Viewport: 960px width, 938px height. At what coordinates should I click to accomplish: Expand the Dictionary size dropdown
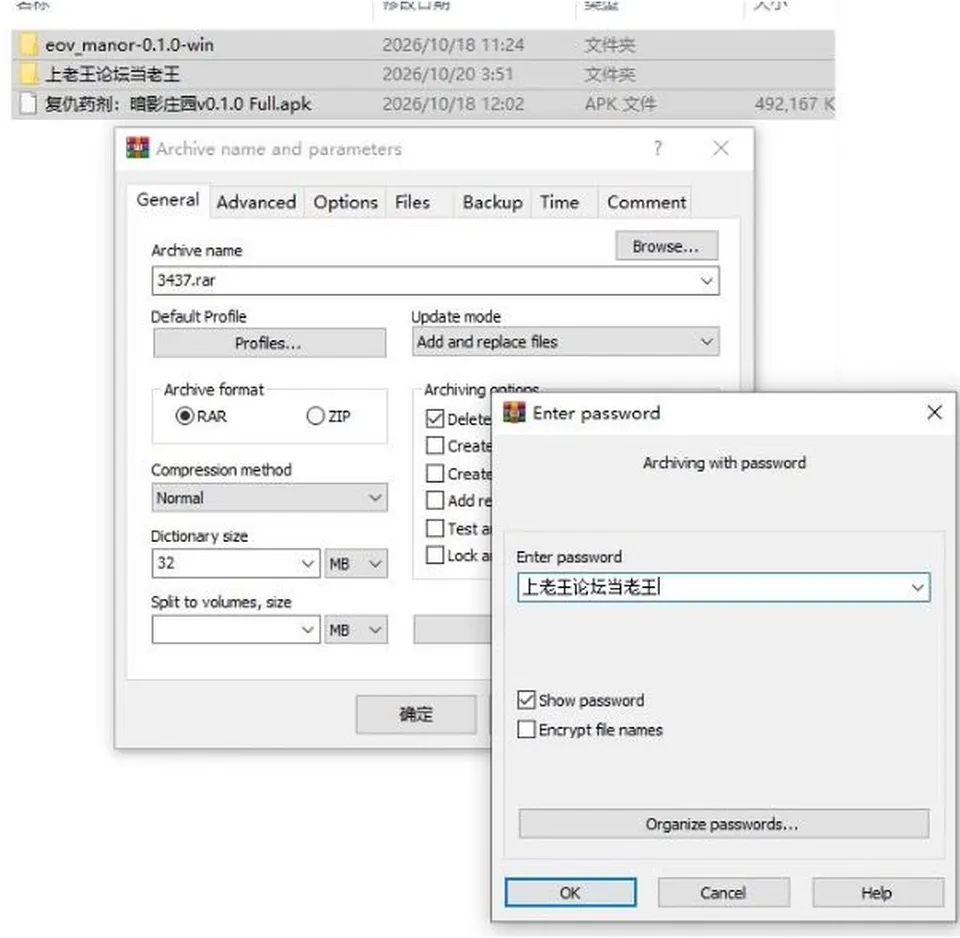pos(236,563)
